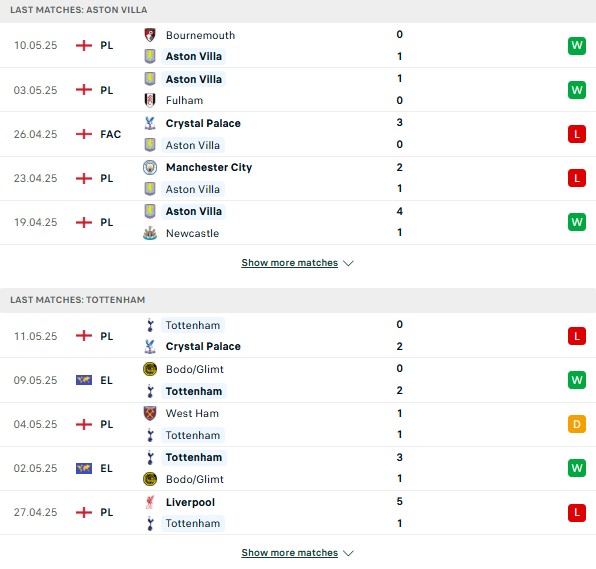Click the Last Matches: Aston Villa header
This screenshot has height=569, width=596.
pos(298,10)
